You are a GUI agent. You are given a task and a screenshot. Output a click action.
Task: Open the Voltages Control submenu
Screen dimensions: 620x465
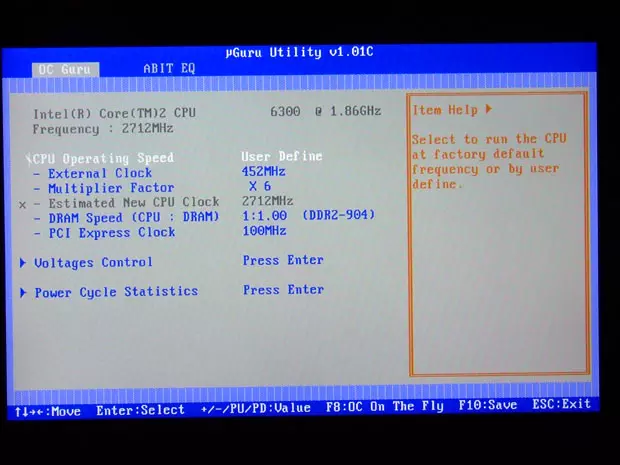point(93,263)
